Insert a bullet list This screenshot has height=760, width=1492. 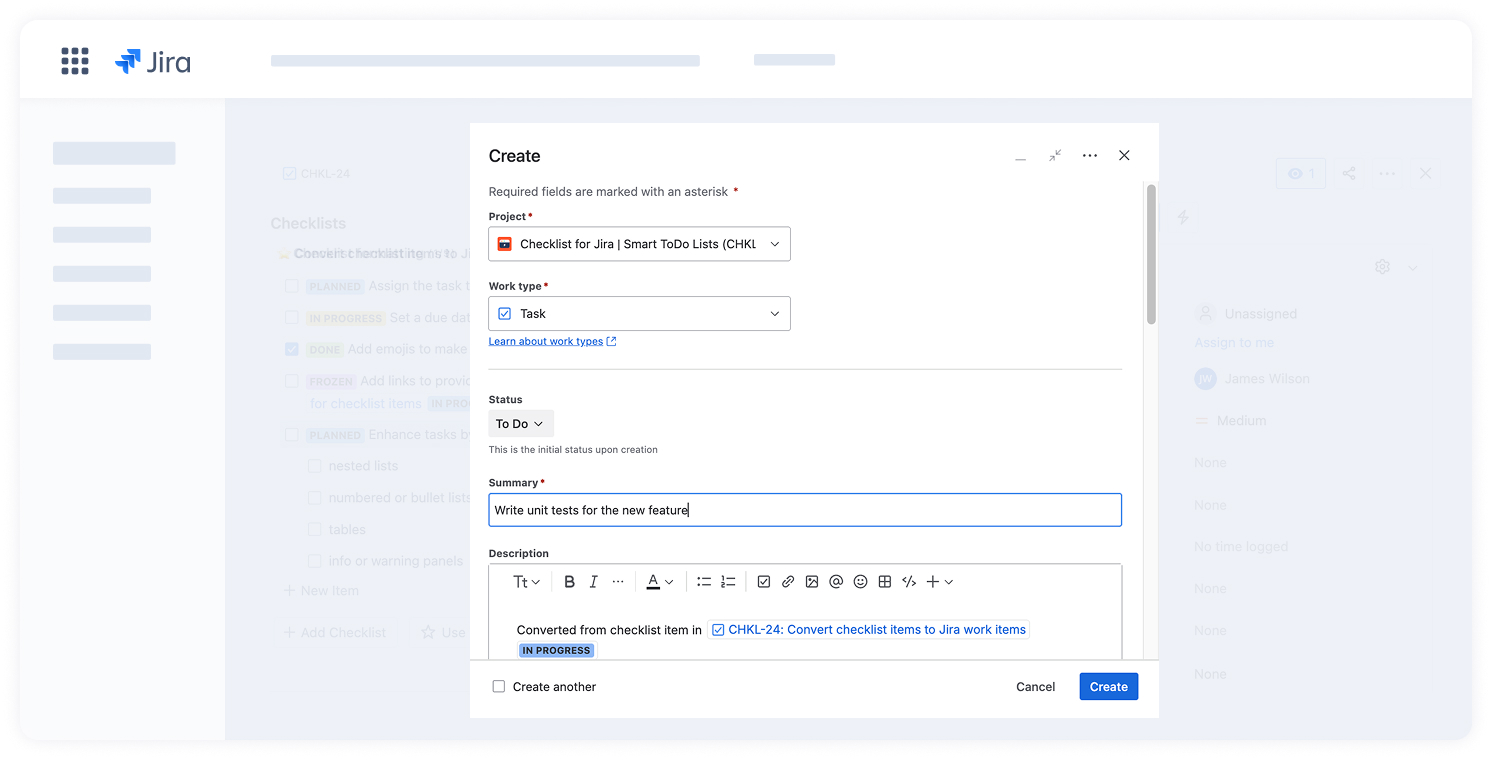[704, 582]
